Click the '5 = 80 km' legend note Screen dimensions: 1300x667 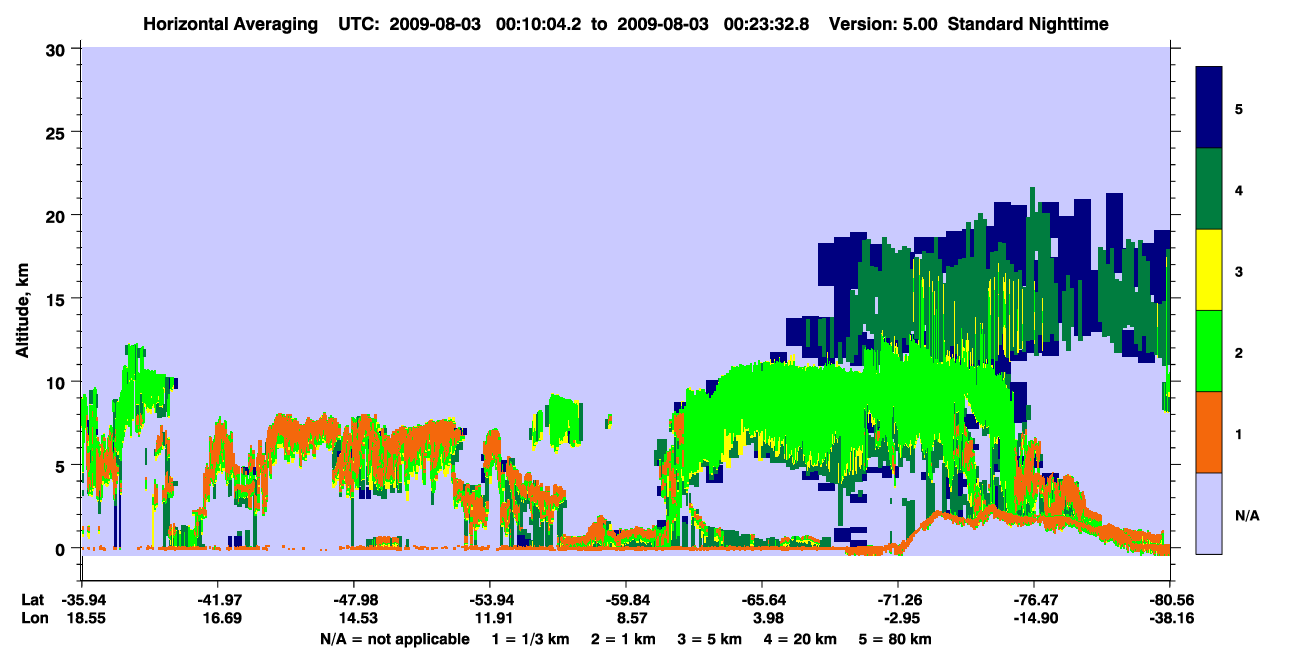[896, 639]
